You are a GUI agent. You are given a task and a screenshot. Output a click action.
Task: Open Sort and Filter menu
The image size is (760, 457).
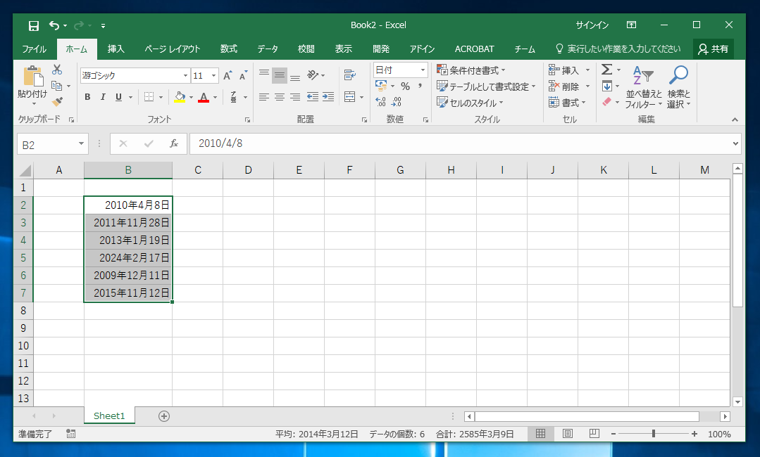pos(643,87)
